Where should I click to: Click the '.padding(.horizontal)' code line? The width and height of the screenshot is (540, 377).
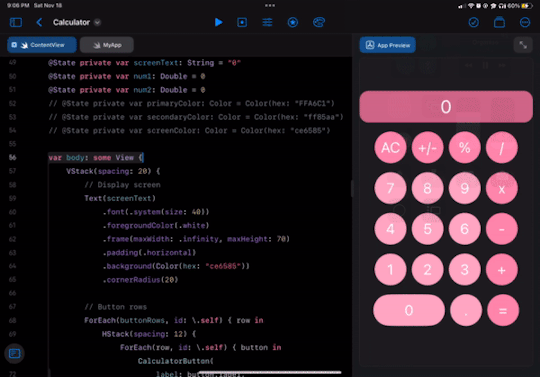tap(149, 253)
